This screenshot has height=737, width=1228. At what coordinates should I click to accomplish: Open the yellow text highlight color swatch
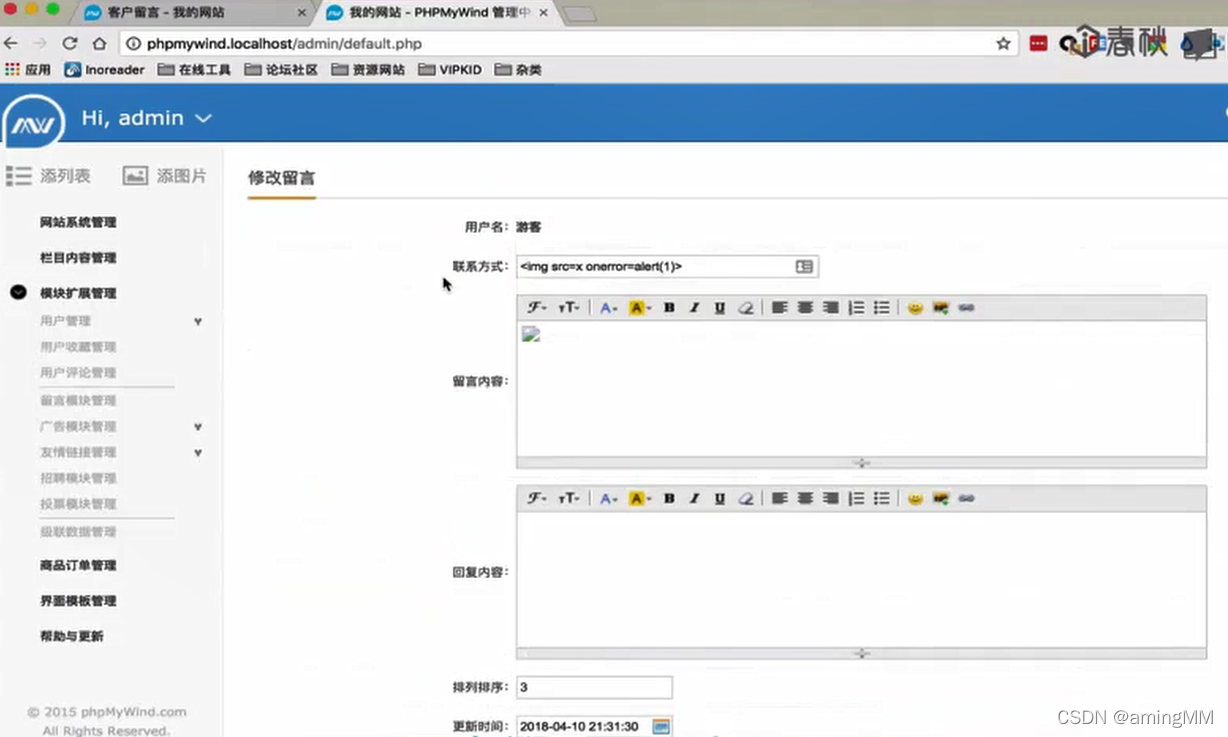tap(637, 307)
